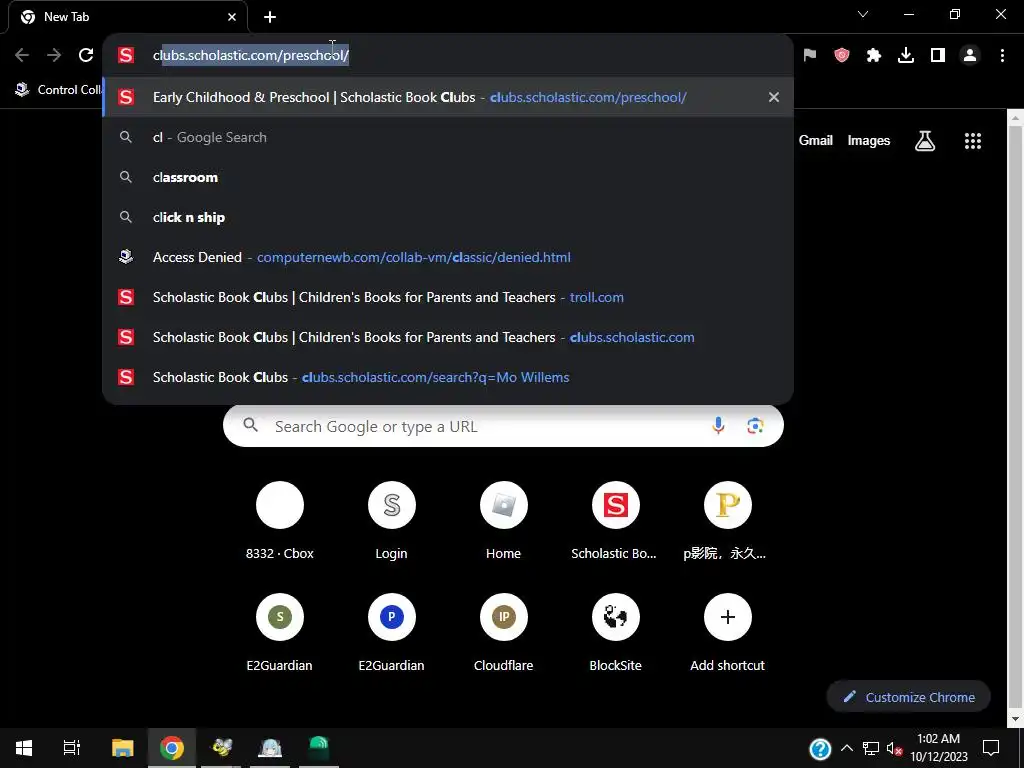This screenshot has width=1024, height=768.
Task: Select Early Childhood & Preschool suggestion
Action: [x=448, y=97]
